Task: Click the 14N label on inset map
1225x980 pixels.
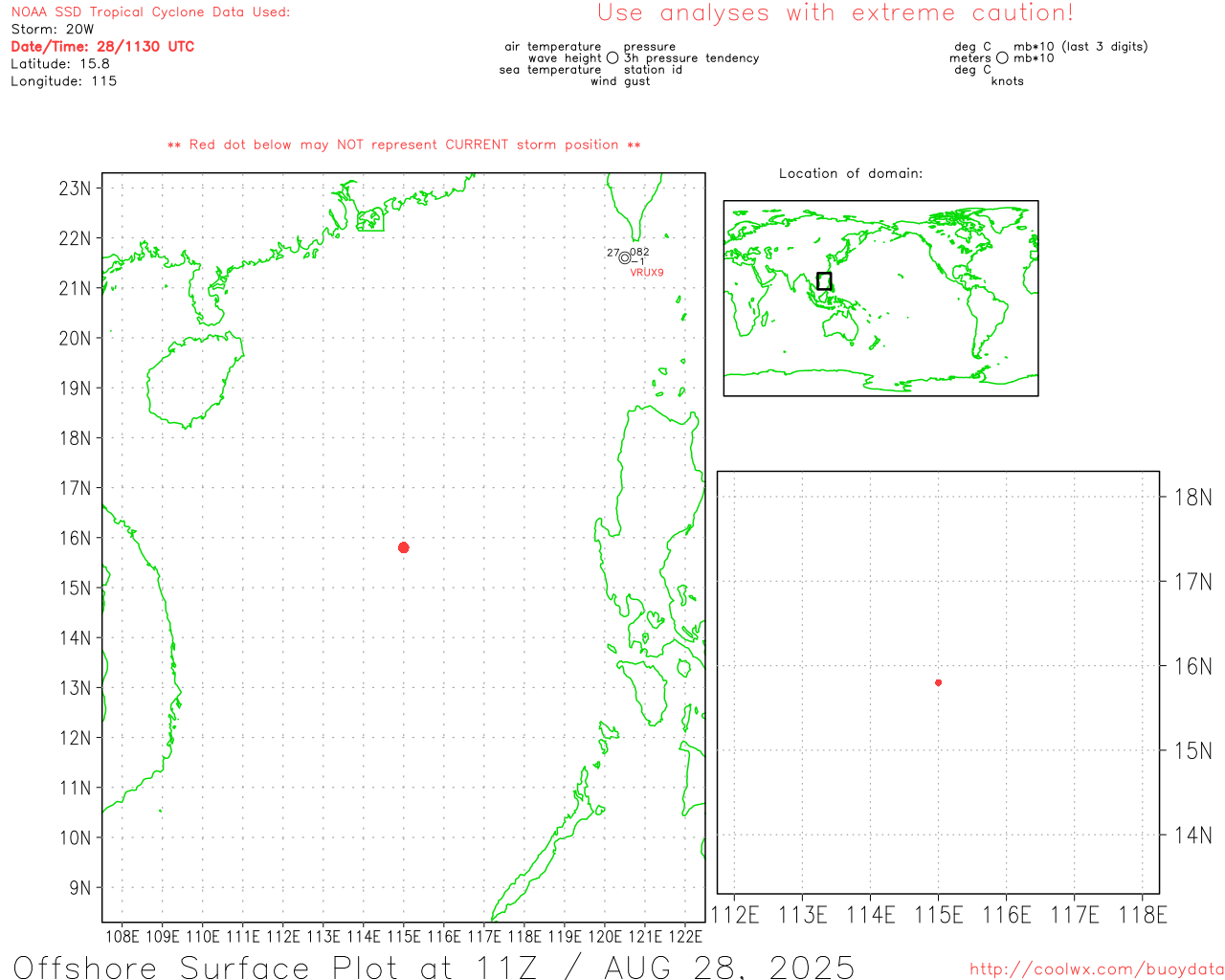Action: coord(1192,835)
